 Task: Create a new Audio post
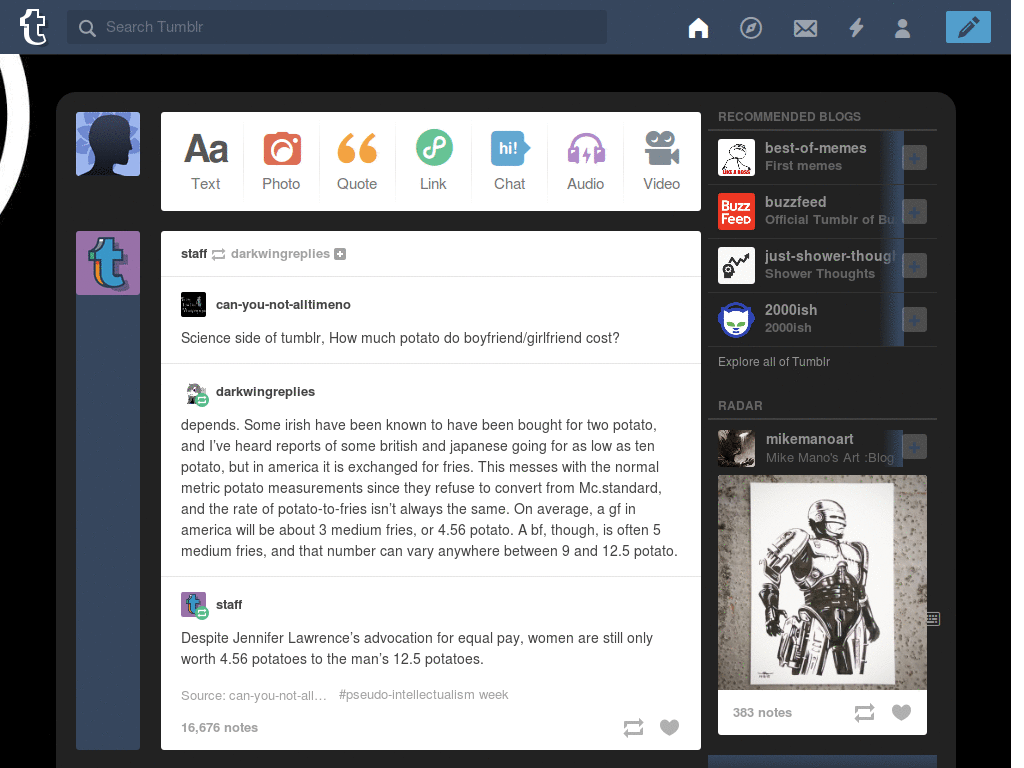586,161
